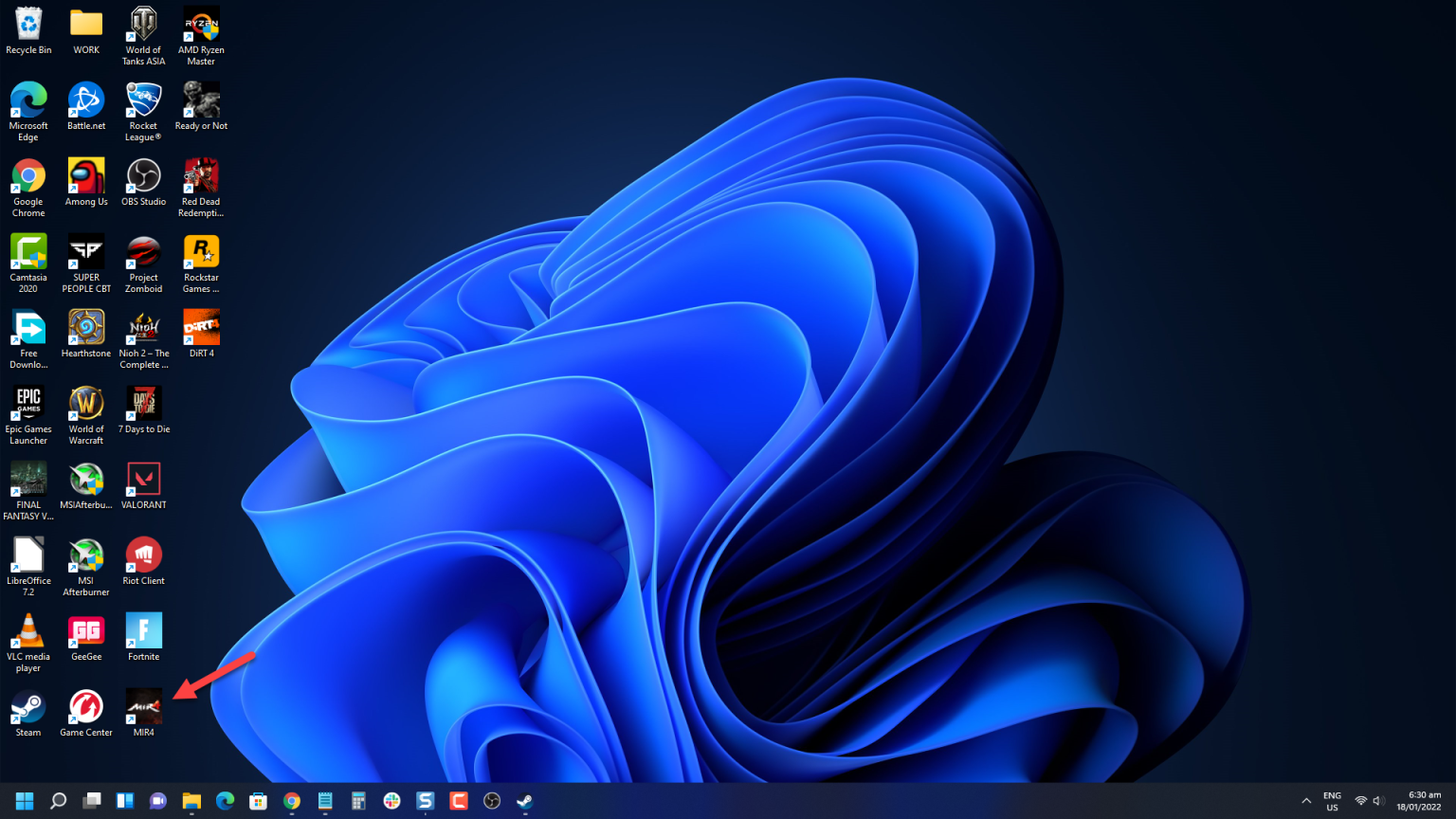Select the Project Zomboid shortcut

pos(144,264)
